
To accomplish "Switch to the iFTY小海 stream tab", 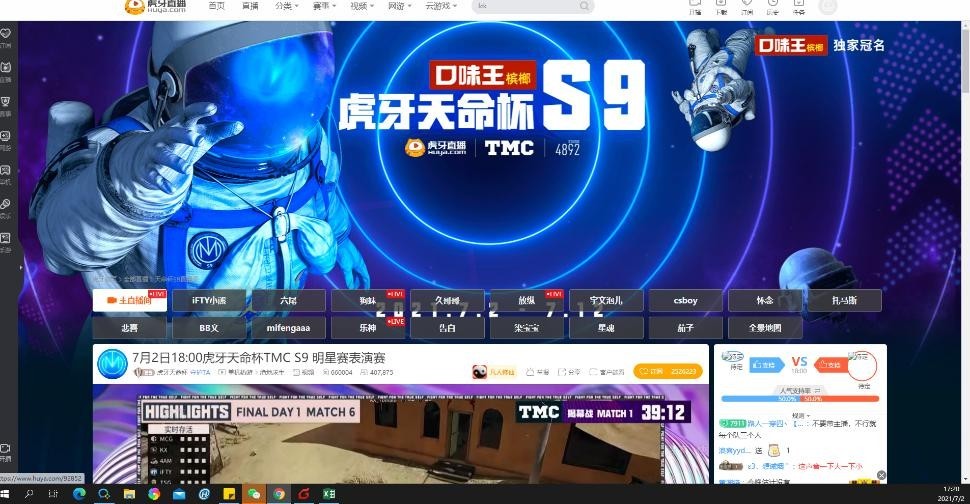I will coord(209,301).
